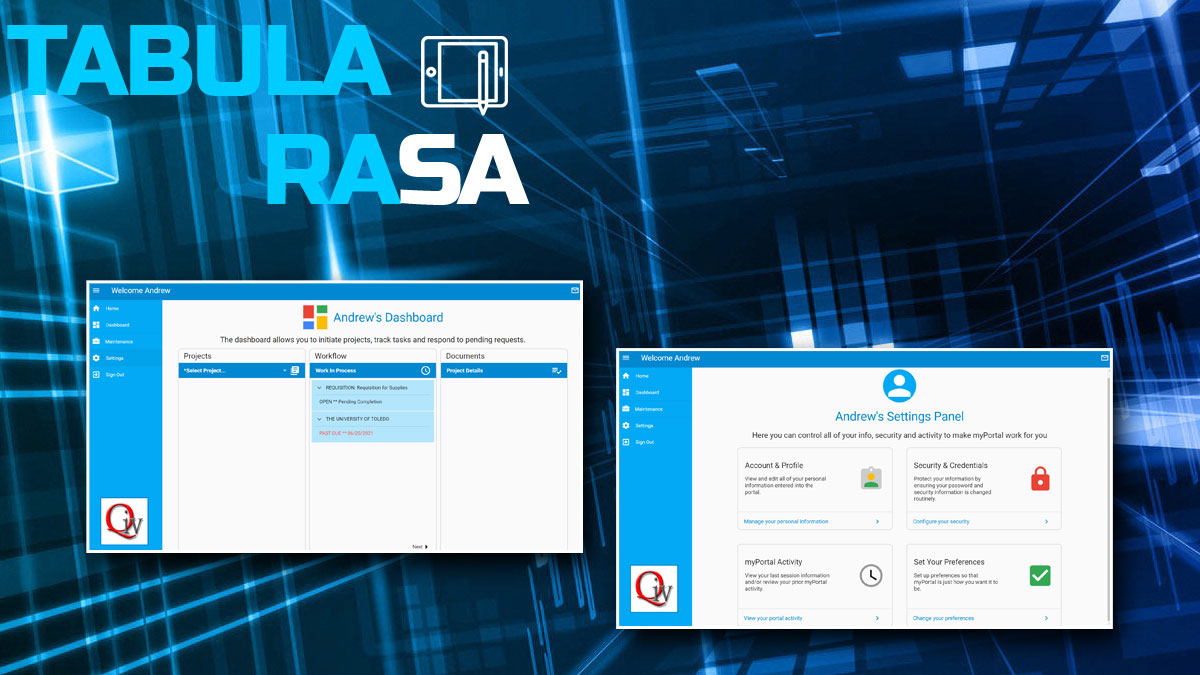
Task: Click the clock icon in myPortal Activity
Action: pyautogui.click(x=872, y=575)
